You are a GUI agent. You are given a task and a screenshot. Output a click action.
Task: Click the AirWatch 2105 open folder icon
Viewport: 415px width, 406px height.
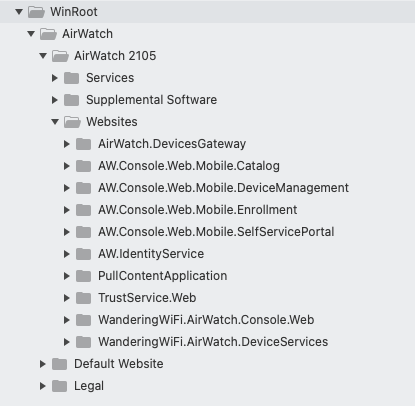[60, 56]
